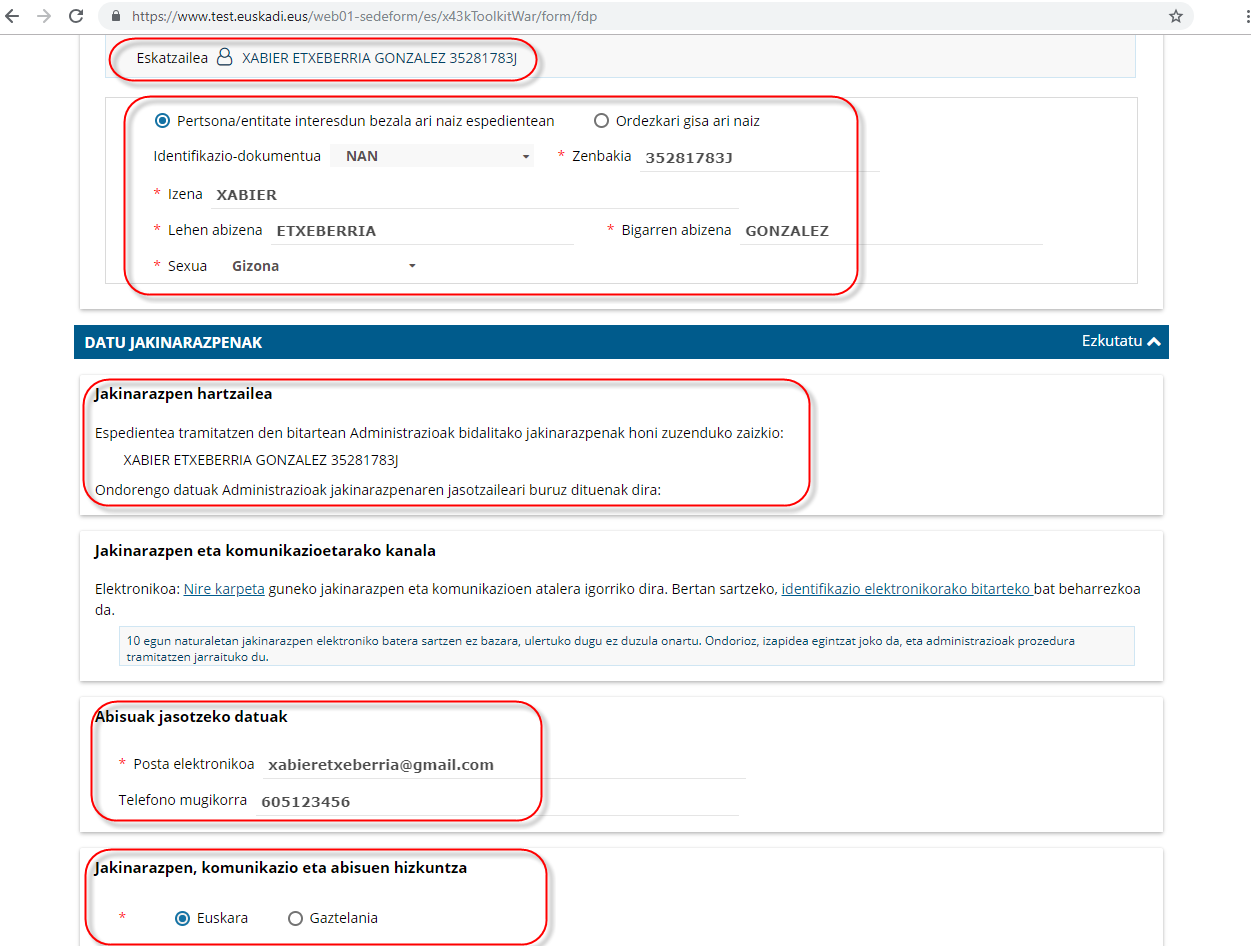
Task: Click the Telefono mugikorra field
Action: [x=497, y=802]
